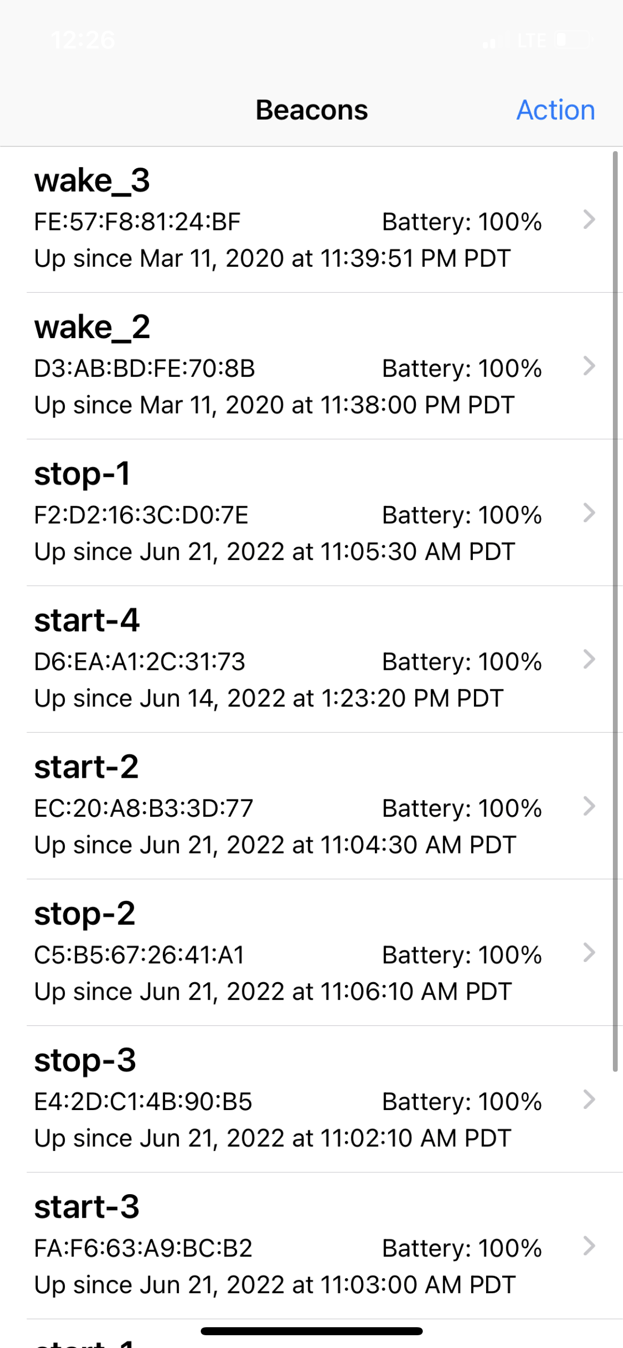The image size is (623, 1348).
Task: Expand details for stop-1 beacon
Action: 589,513
